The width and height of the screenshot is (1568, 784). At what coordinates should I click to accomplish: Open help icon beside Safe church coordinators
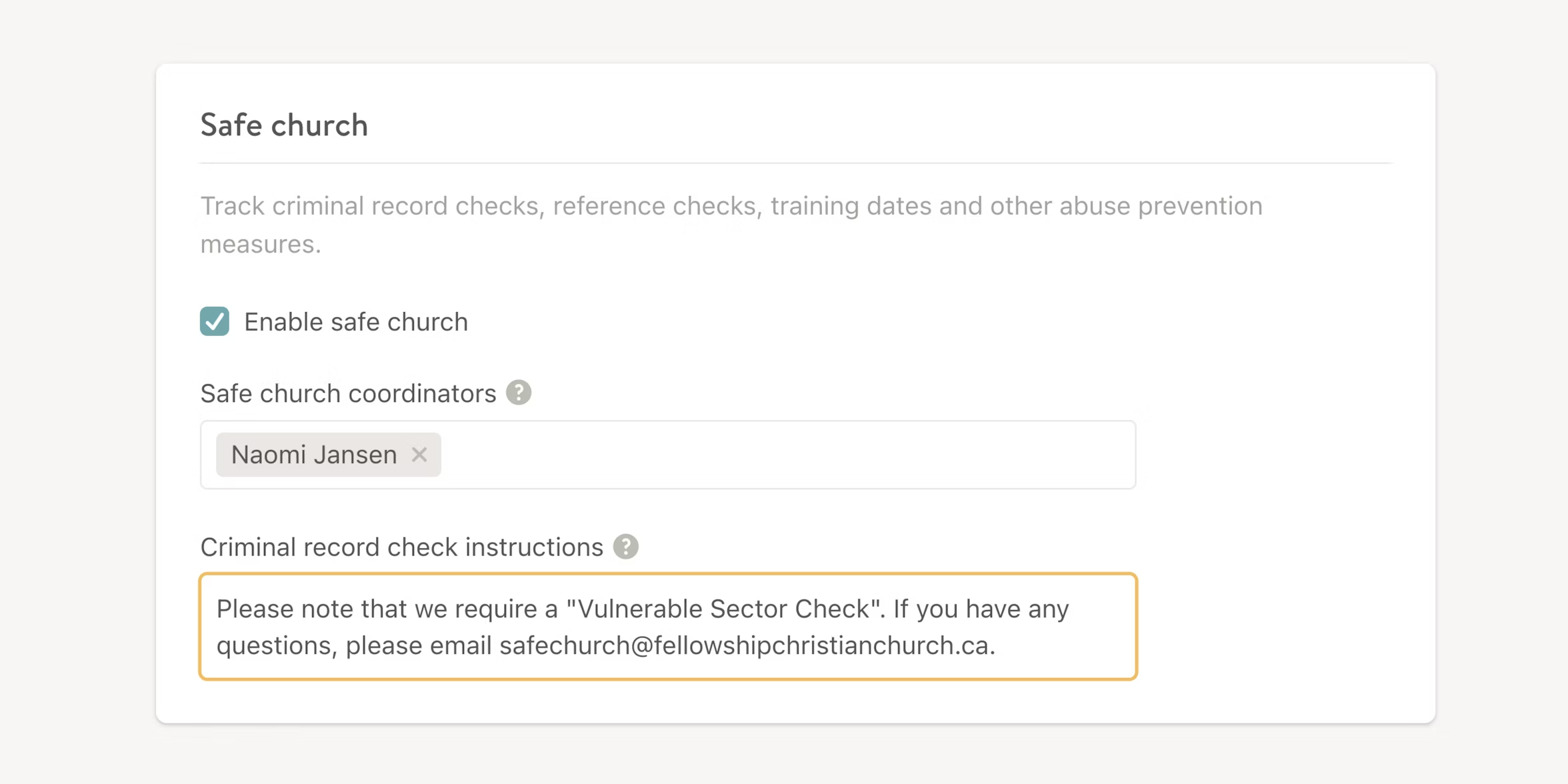[519, 393]
